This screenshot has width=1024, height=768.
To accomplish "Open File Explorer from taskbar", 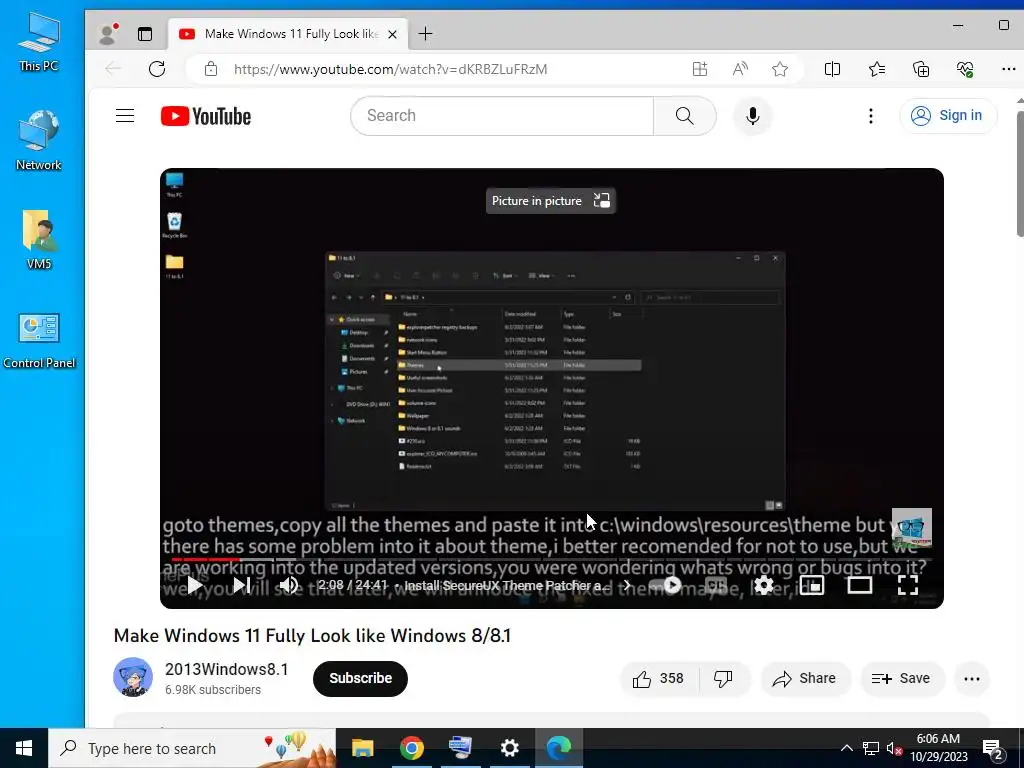I will pos(362,748).
